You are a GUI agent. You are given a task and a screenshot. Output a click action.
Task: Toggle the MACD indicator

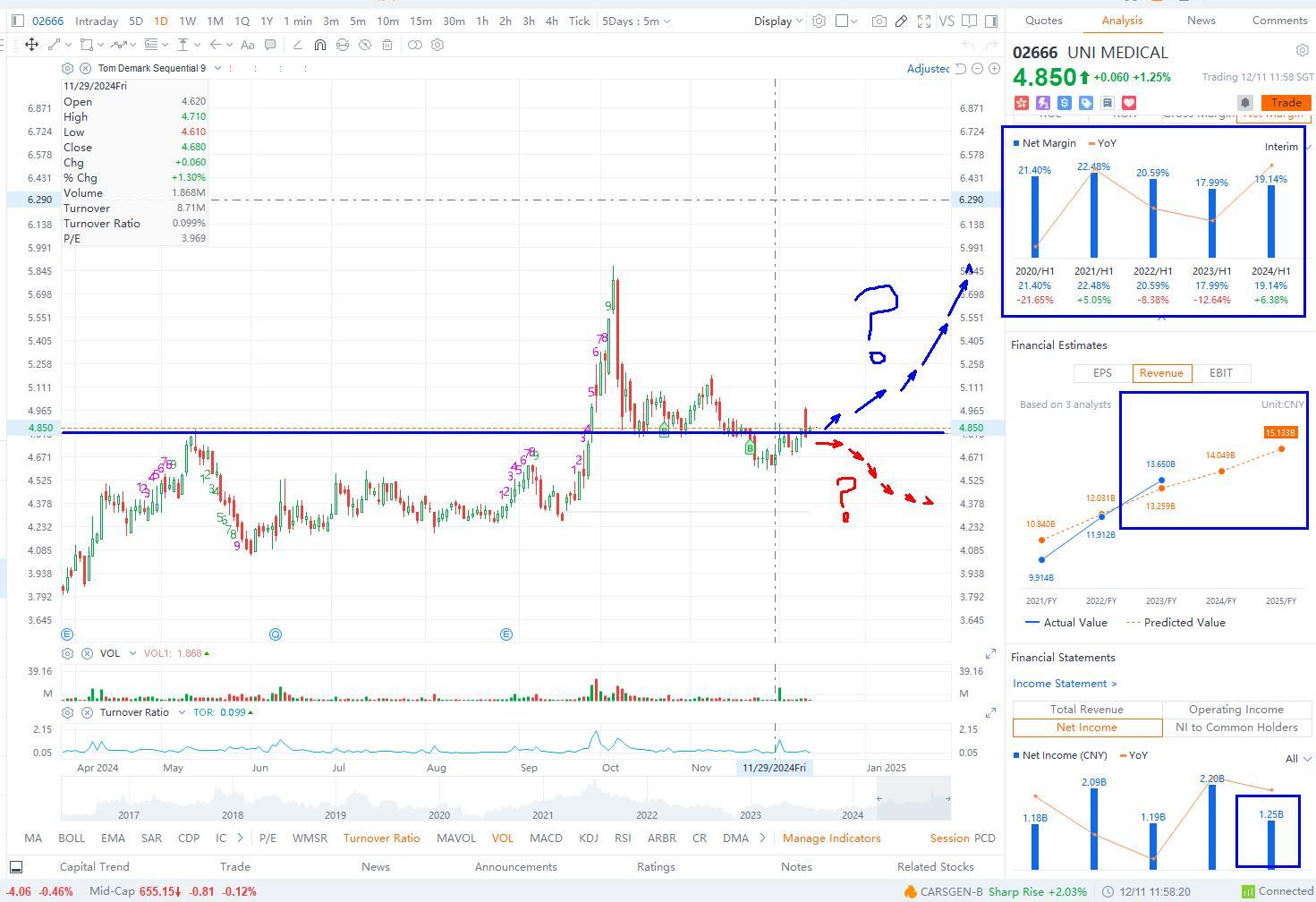click(x=546, y=838)
